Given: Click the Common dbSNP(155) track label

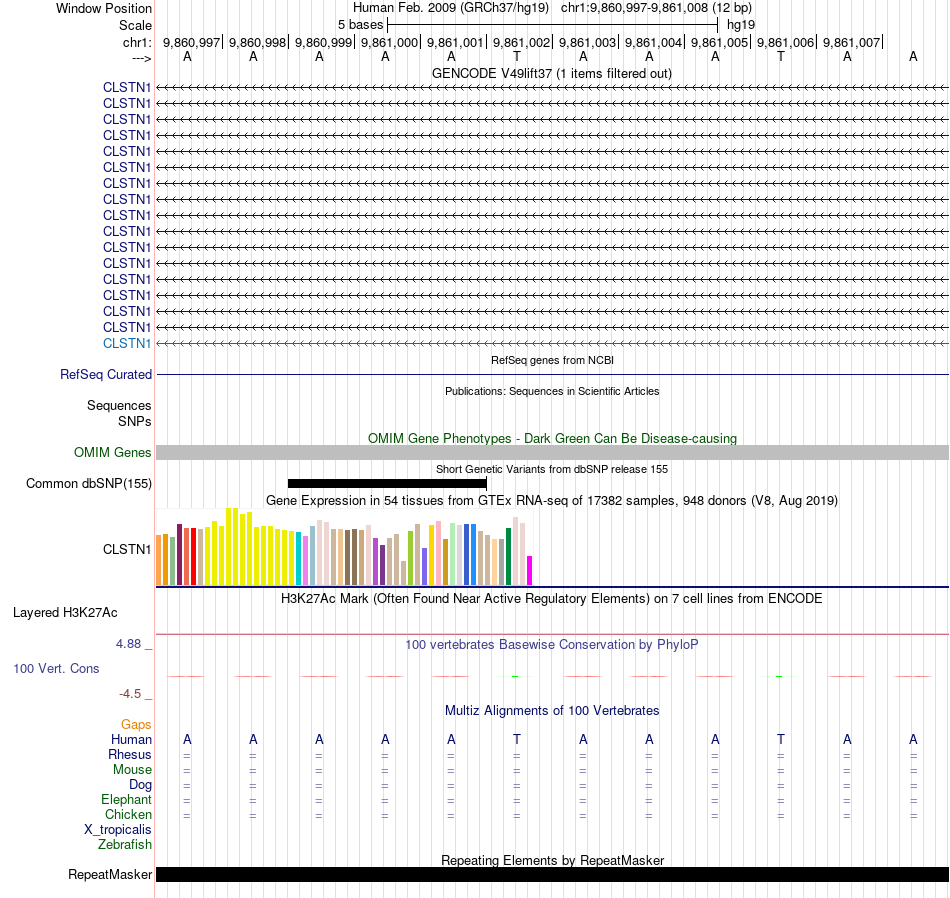Looking at the screenshot, I should click(x=89, y=484).
